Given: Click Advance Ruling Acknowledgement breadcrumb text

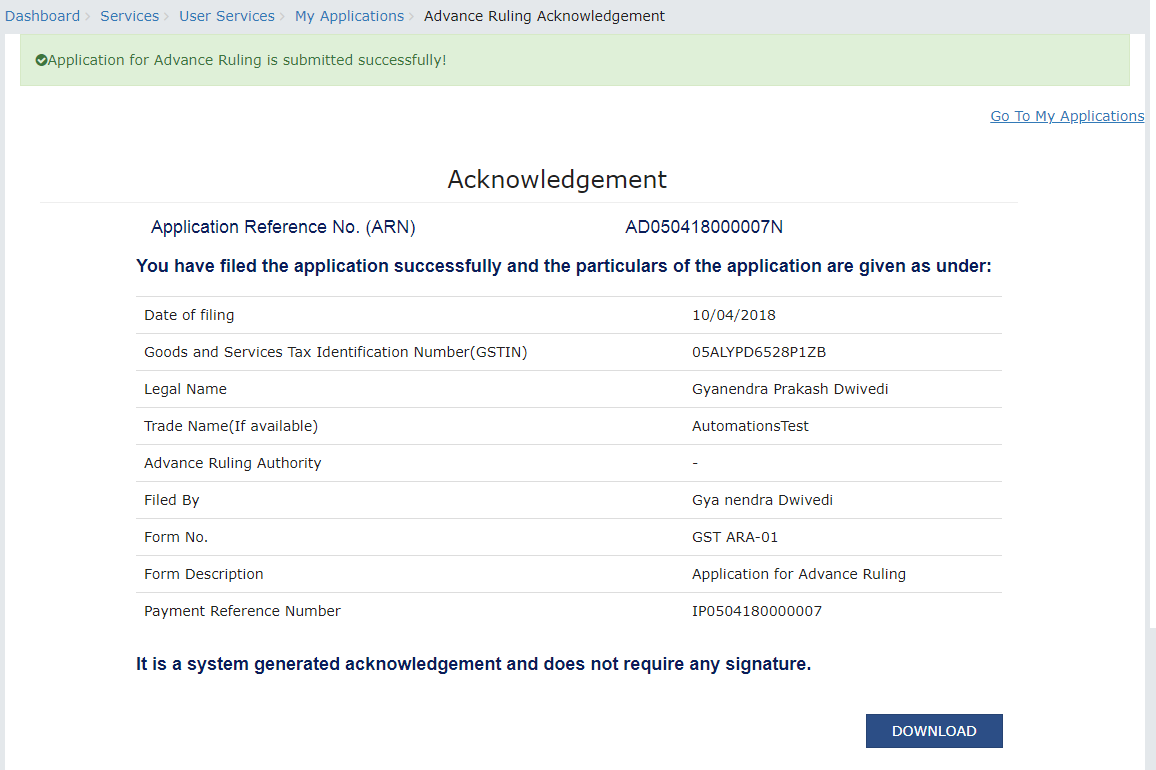Looking at the screenshot, I should click(x=544, y=16).
